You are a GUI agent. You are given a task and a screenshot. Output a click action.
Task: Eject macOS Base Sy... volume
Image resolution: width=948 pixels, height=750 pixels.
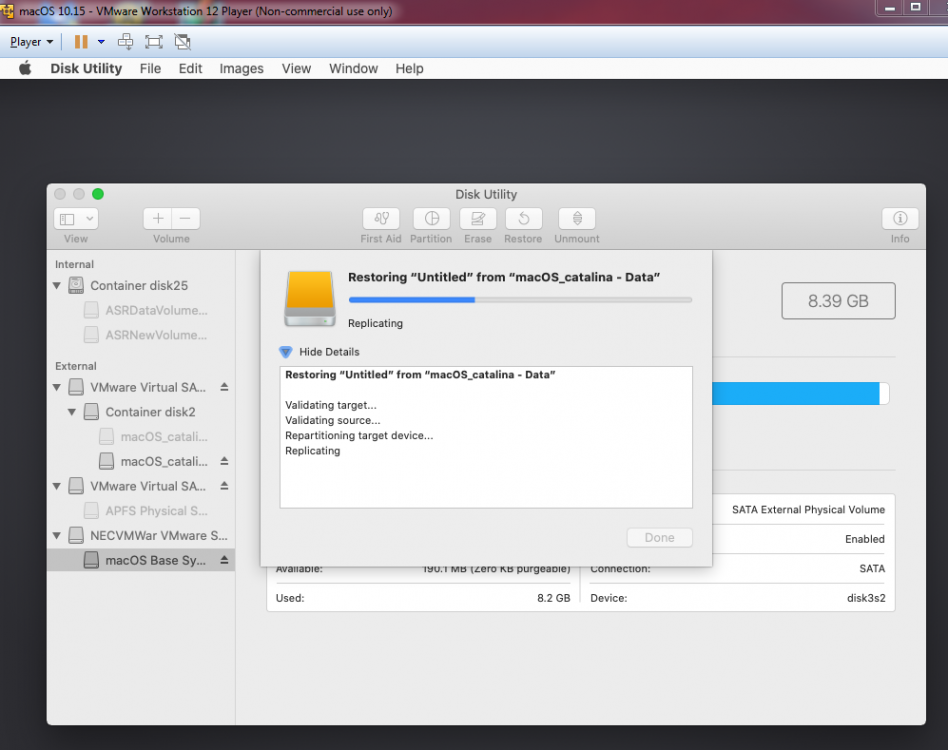point(224,560)
